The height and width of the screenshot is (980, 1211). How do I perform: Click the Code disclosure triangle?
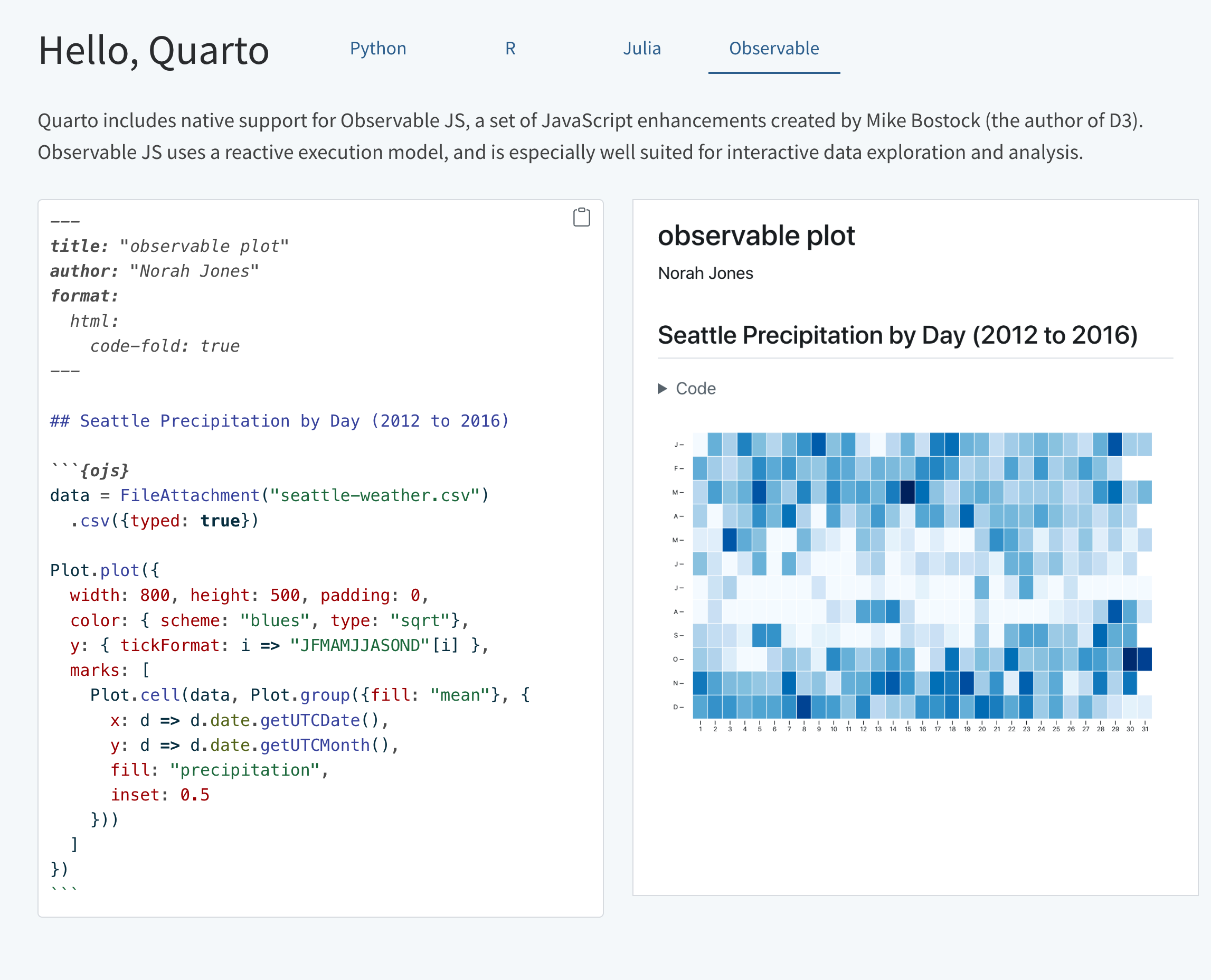point(663,389)
